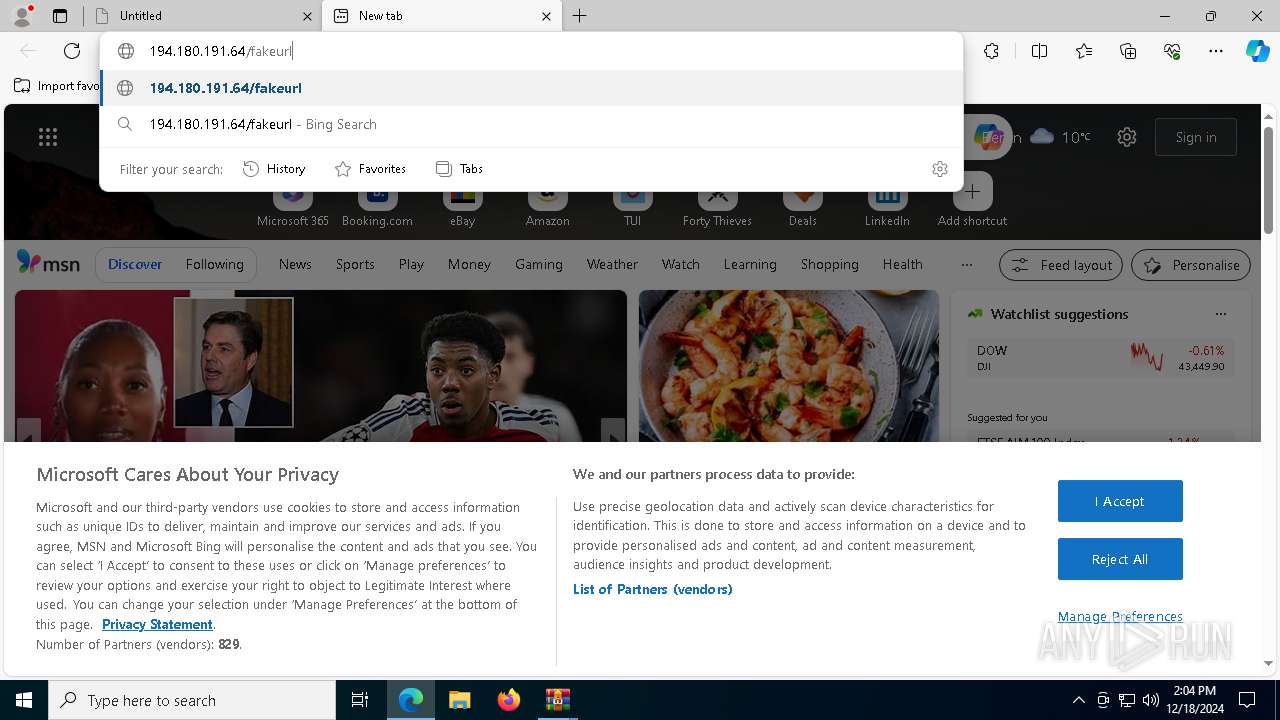1280x720 pixels.
Task: Open Weather section in MSN
Action: click(x=612, y=265)
